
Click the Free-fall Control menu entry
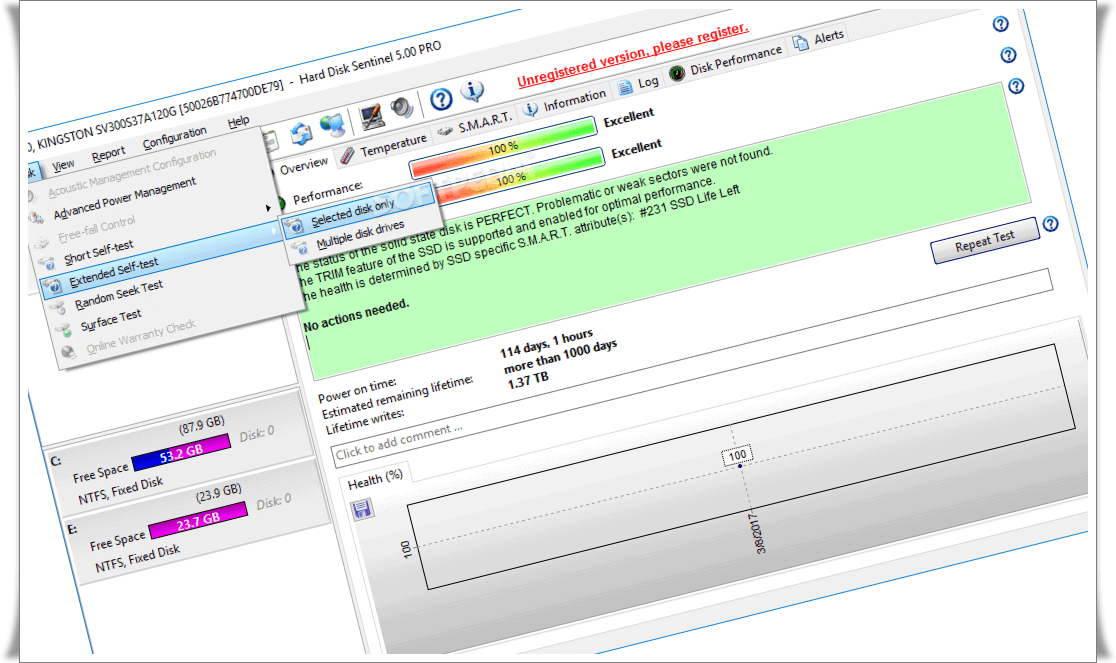(97, 229)
